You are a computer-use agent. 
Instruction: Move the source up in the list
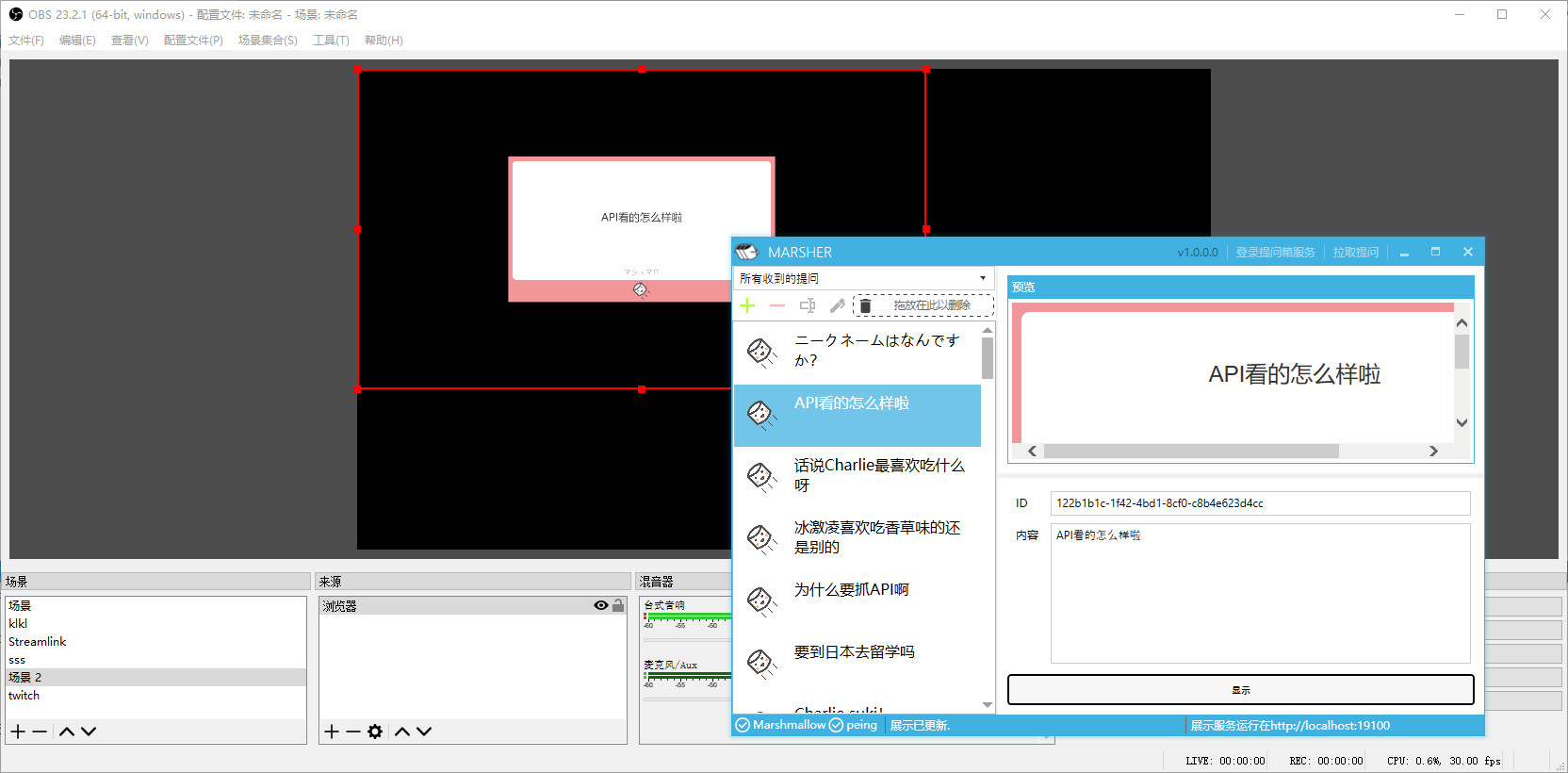click(x=402, y=732)
